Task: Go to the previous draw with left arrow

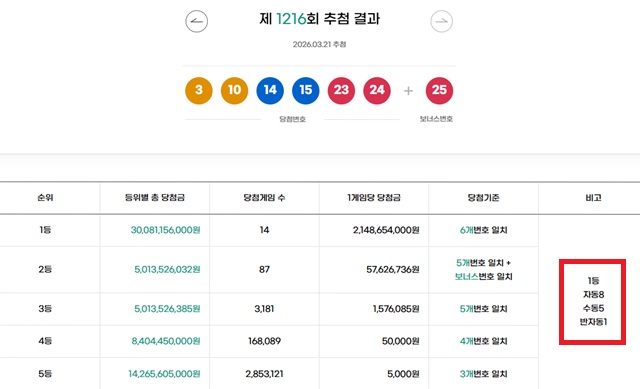Action: [x=197, y=21]
